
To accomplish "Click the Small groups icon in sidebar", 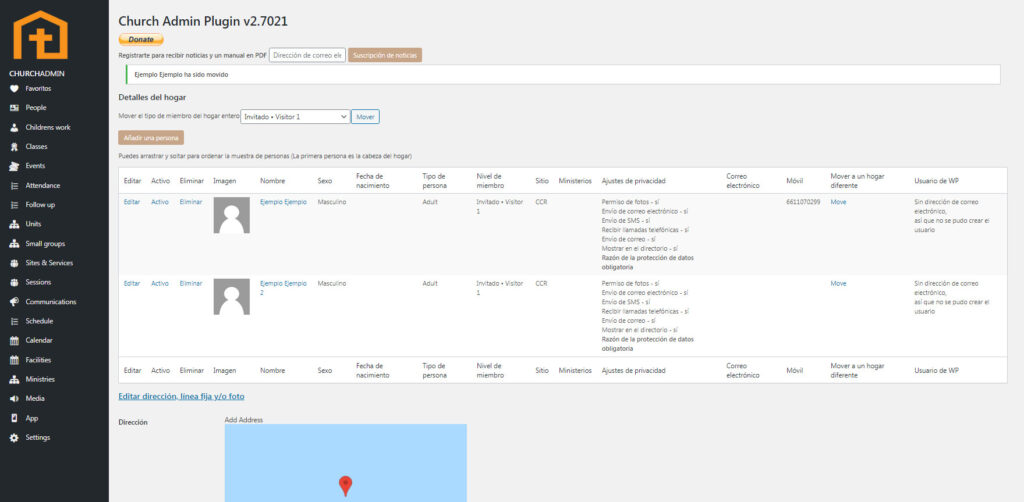I will (14, 244).
